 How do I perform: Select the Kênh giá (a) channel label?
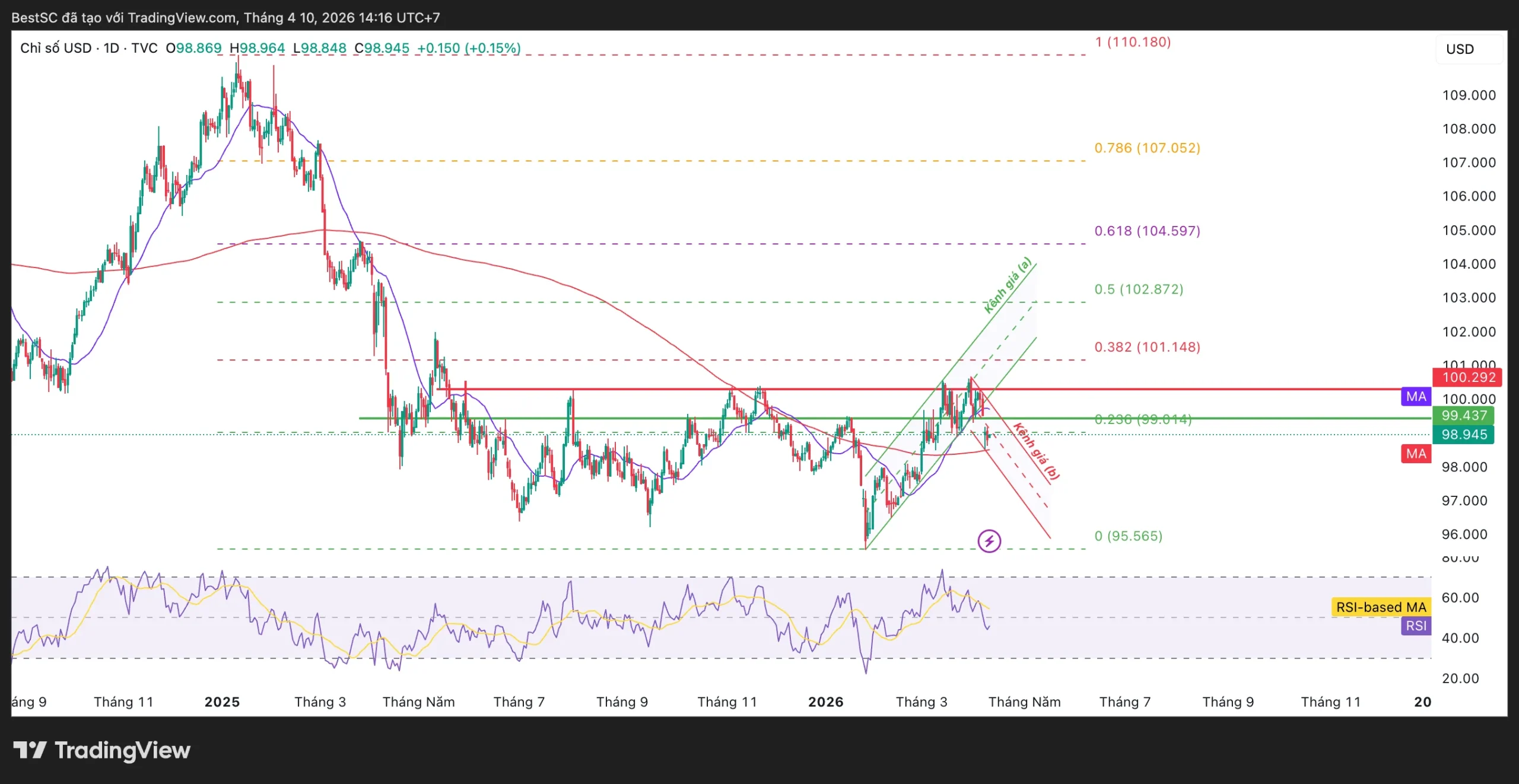1008,286
